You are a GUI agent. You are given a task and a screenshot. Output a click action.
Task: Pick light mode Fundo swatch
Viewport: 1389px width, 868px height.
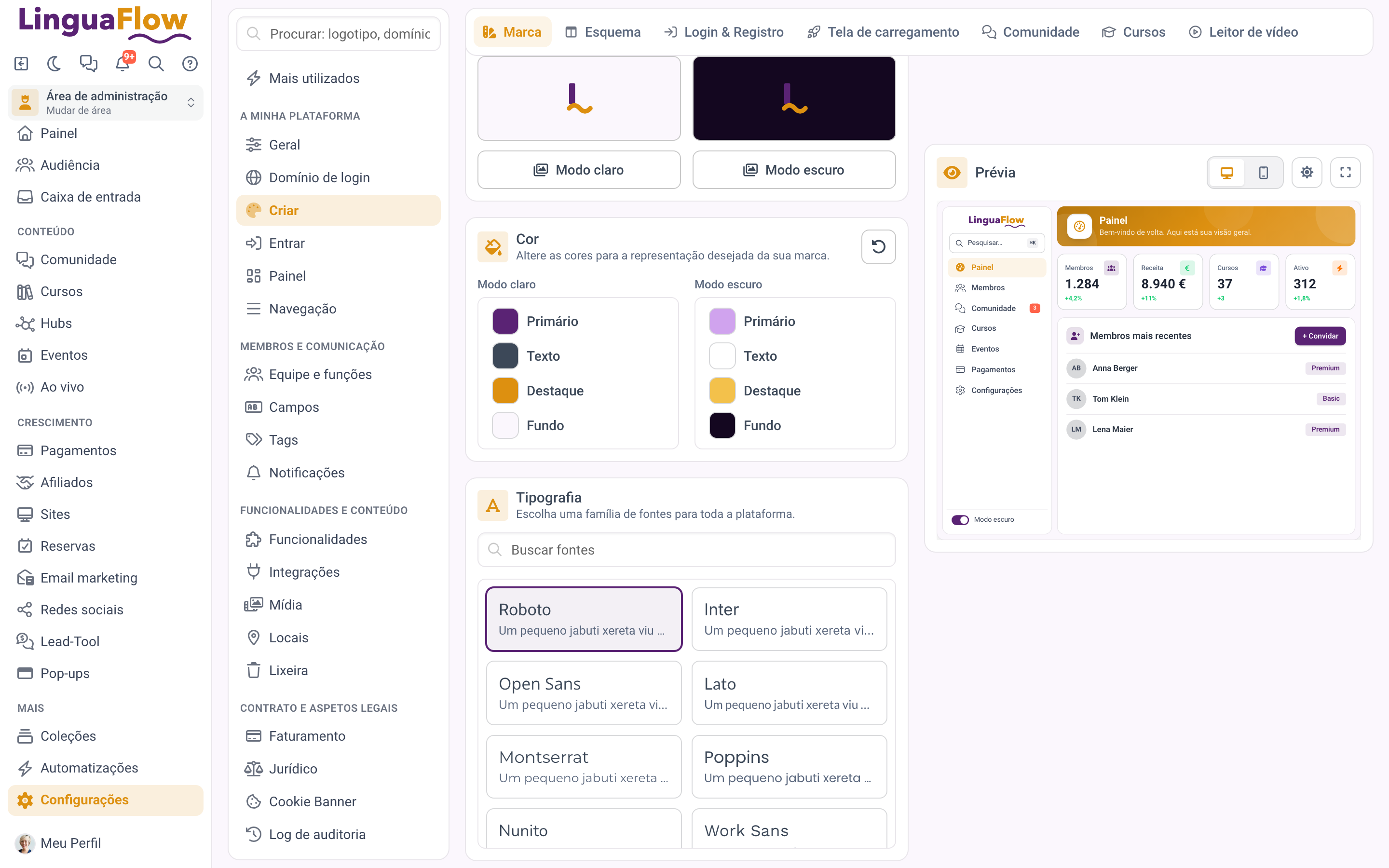point(505,425)
